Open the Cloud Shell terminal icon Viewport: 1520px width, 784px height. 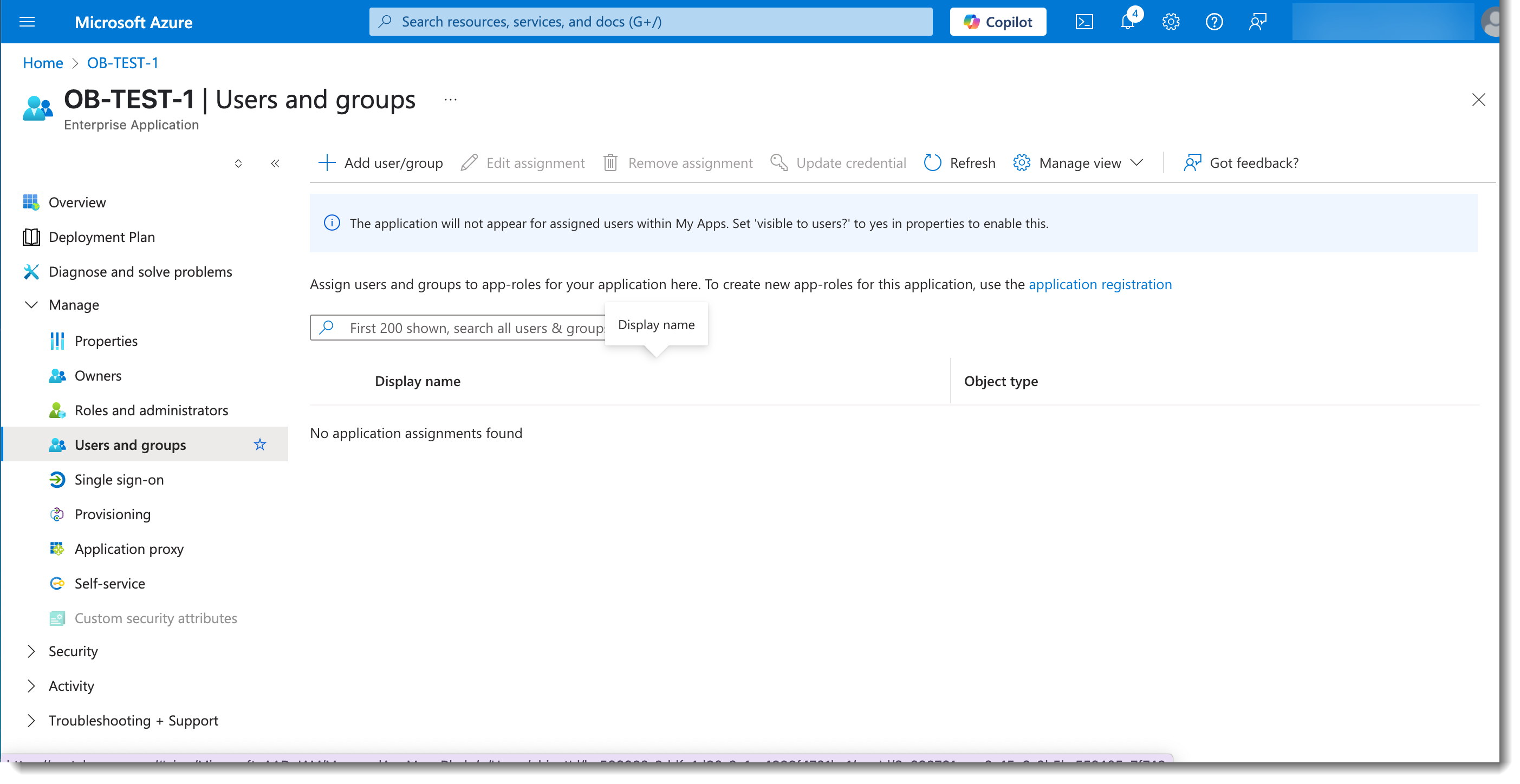click(x=1084, y=22)
